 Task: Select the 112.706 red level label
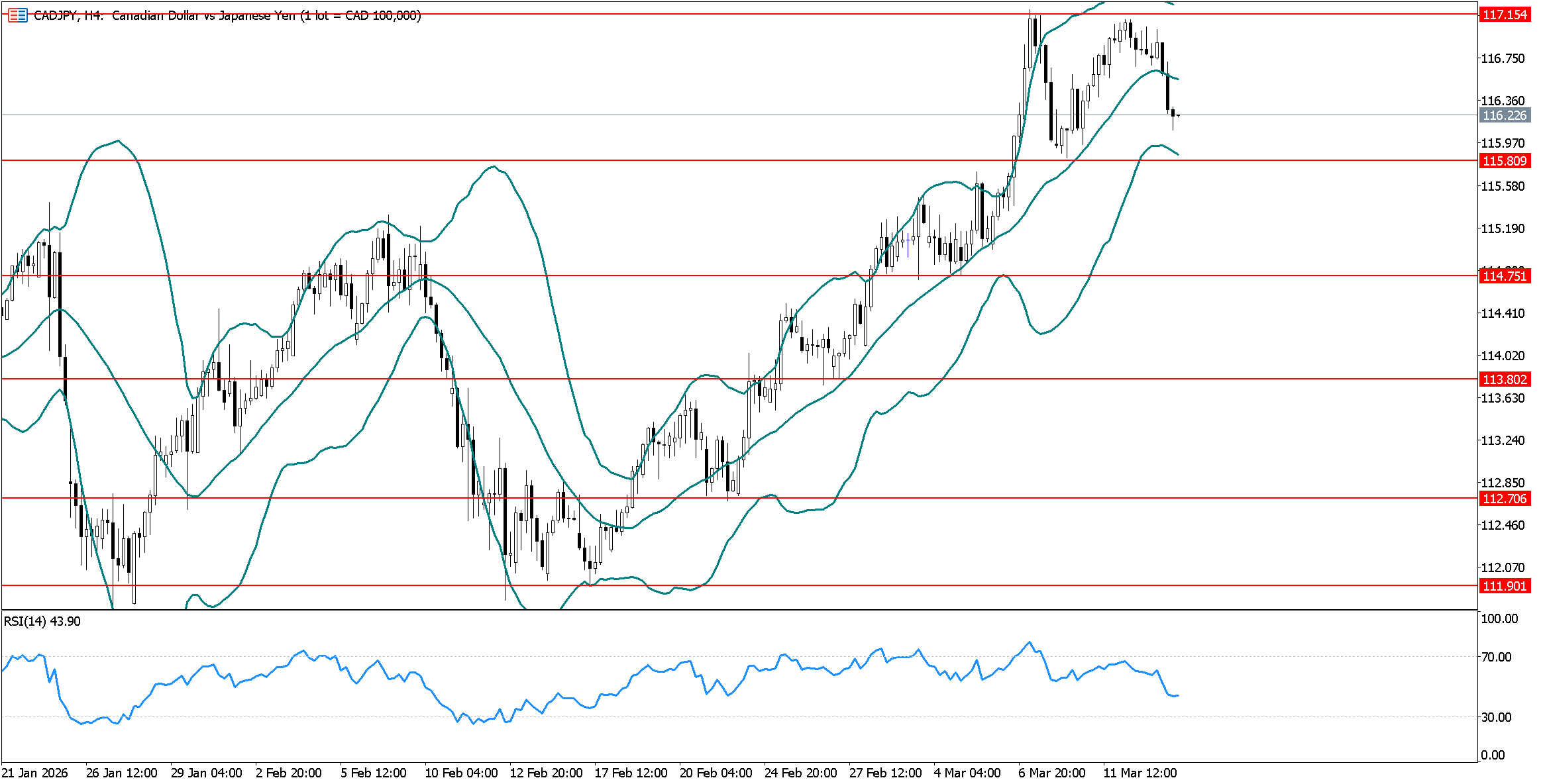point(1504,499)
